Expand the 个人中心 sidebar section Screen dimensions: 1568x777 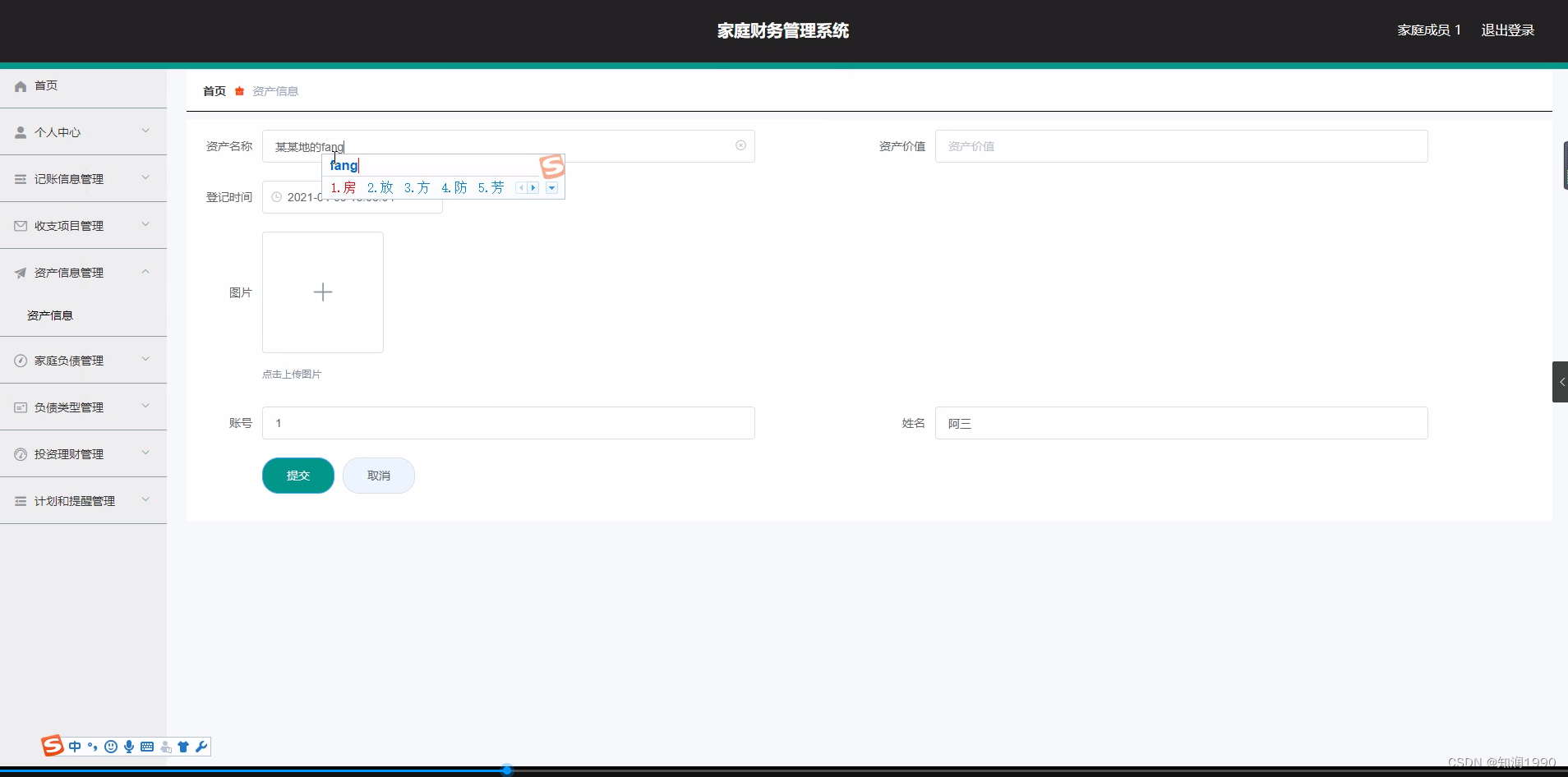(x=144, y=131)
